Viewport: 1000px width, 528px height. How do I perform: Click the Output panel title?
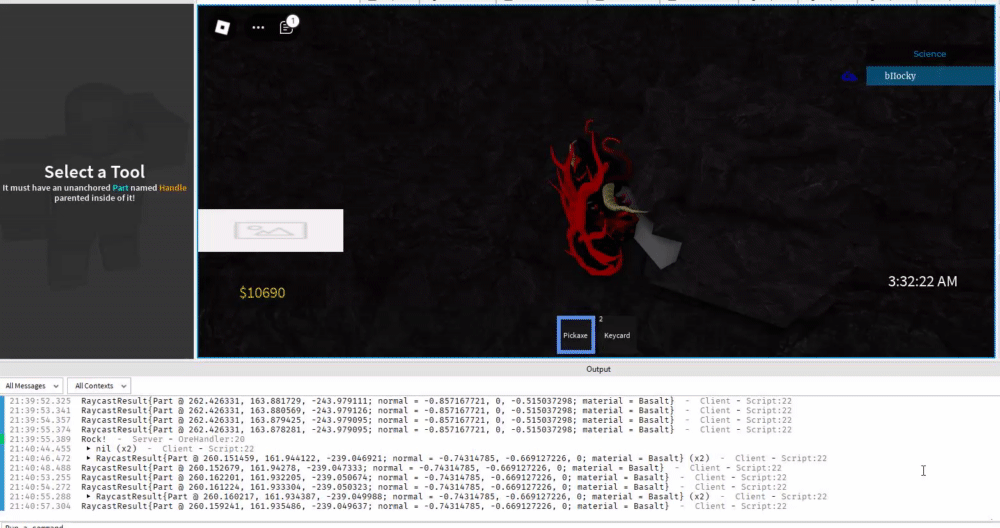(x=598, y=369)
